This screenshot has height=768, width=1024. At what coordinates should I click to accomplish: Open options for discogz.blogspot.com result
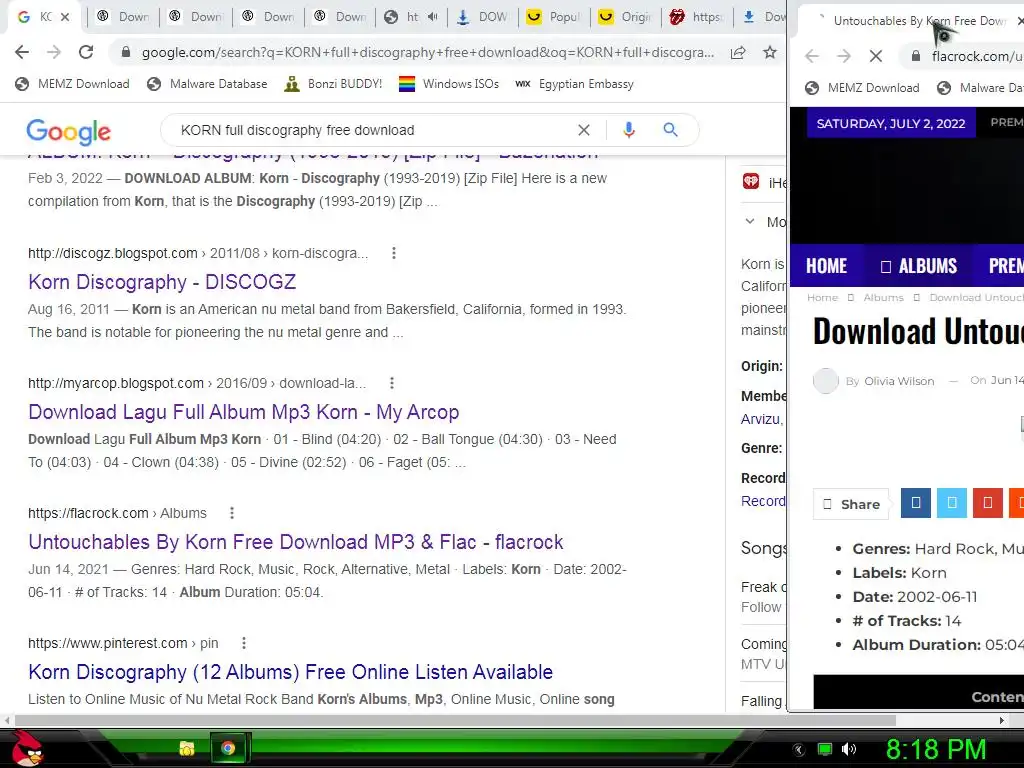(x=393, y=253)
